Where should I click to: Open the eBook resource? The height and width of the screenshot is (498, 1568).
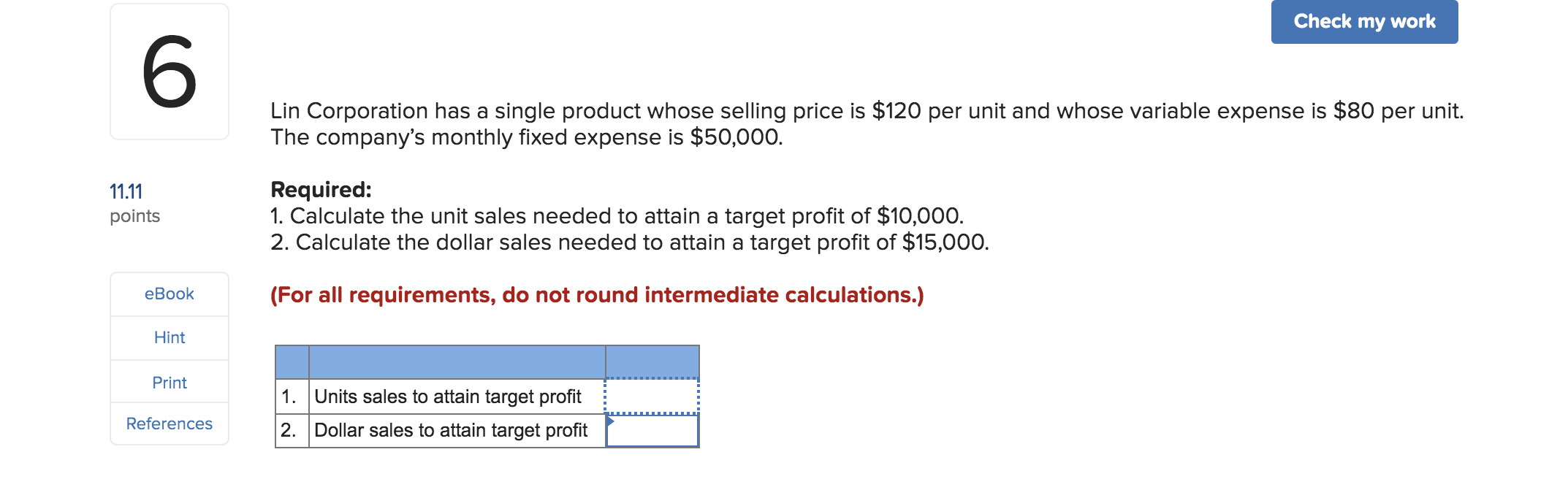pyautogui.click(x=169, y=294)
